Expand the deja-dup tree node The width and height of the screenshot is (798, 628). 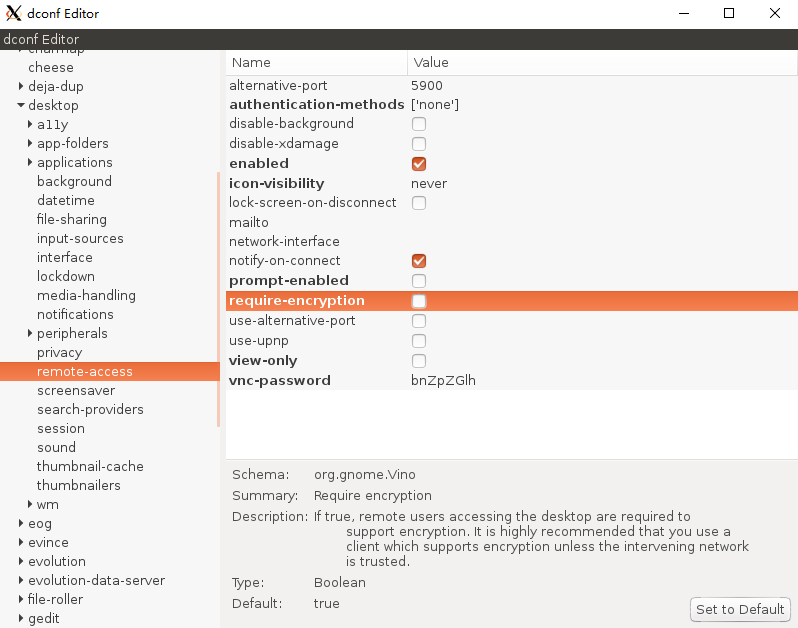21,86
